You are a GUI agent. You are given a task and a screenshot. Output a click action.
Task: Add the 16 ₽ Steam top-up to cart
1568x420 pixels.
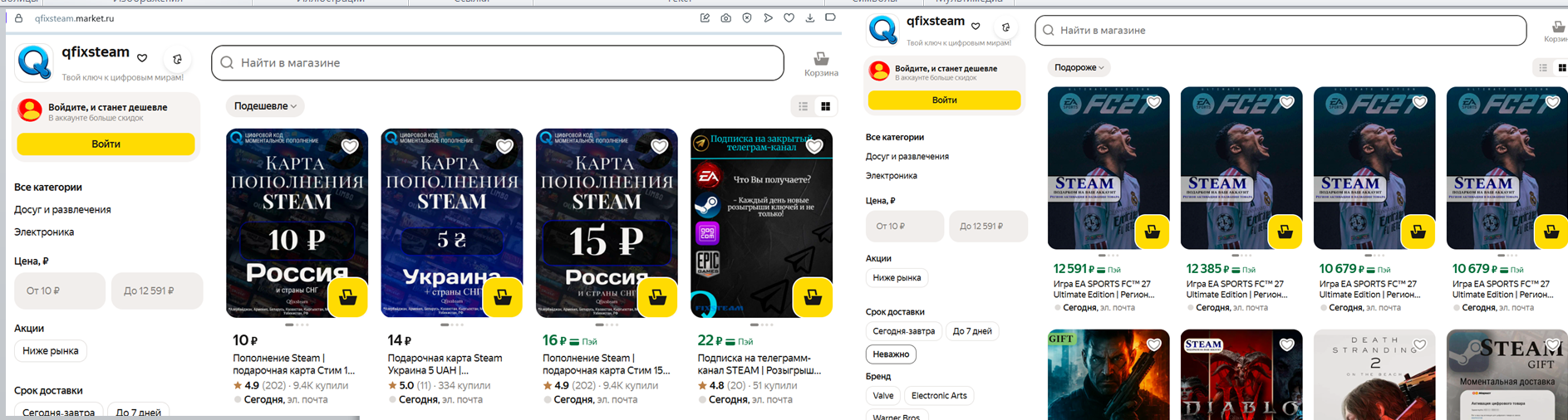click(x=657, y=297)
